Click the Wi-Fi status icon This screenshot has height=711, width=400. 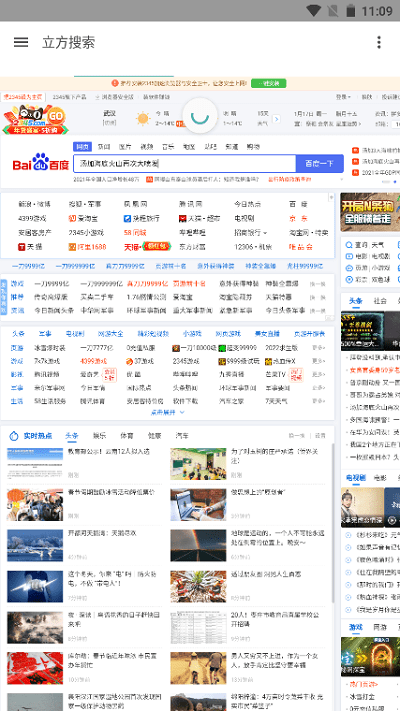coord(314,10)
